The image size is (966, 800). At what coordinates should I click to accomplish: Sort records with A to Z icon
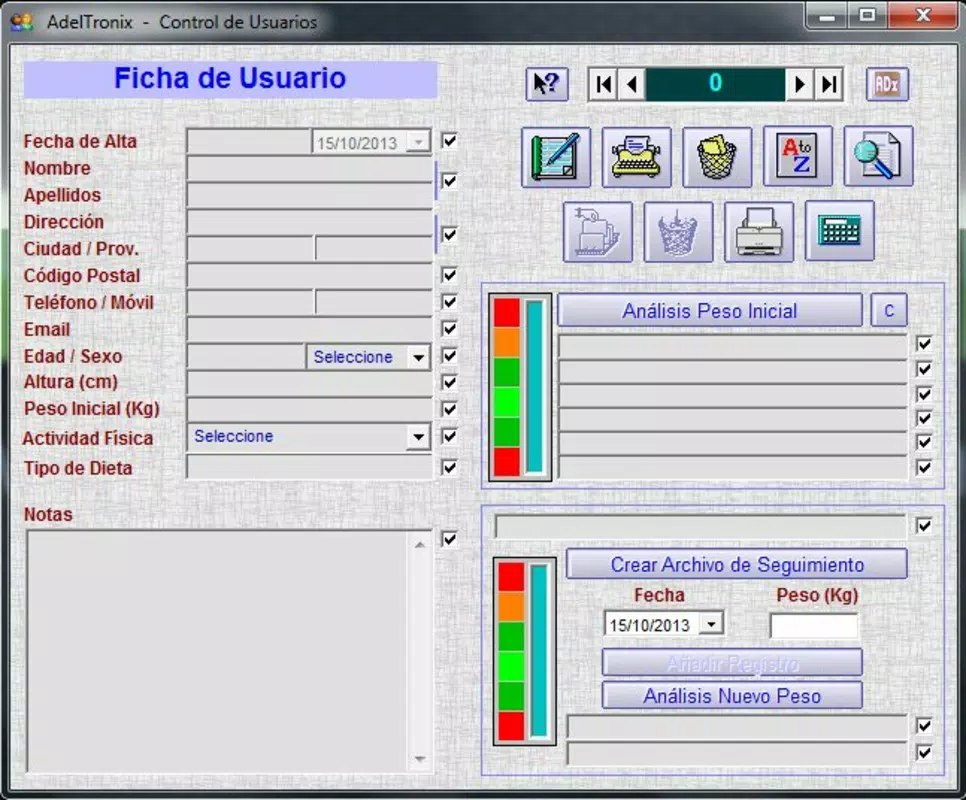[x=797, y=156]
